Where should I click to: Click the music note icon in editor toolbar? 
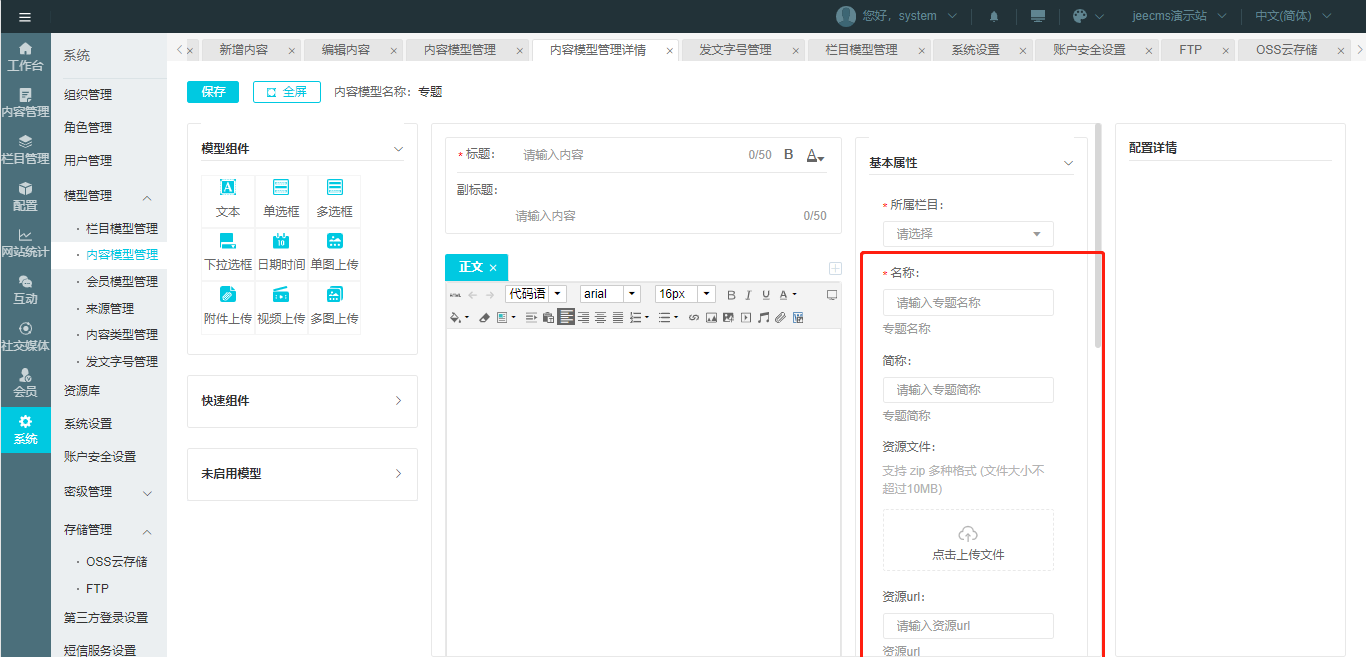click(763, 318)
